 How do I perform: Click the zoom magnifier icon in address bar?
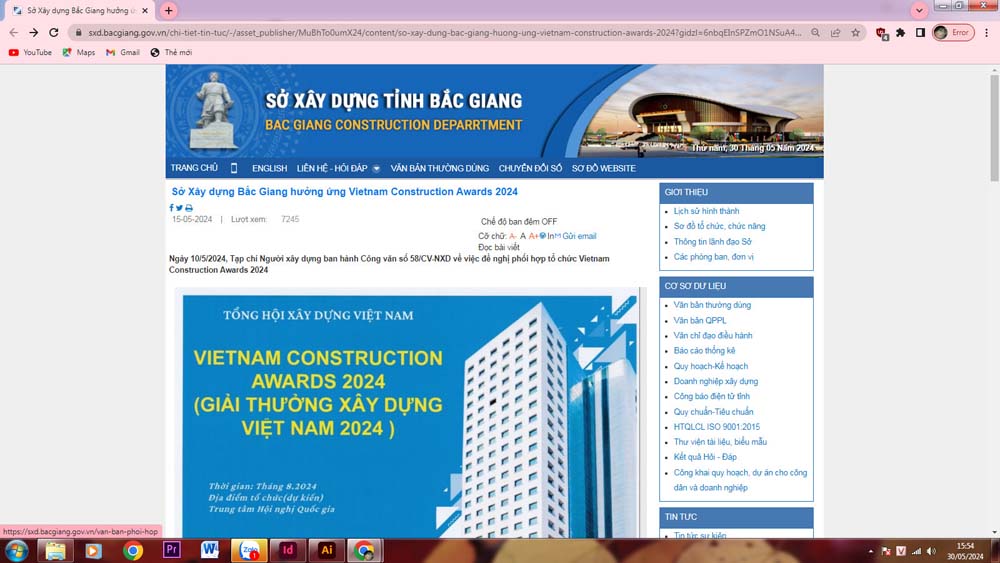click(x=815, y=33)
